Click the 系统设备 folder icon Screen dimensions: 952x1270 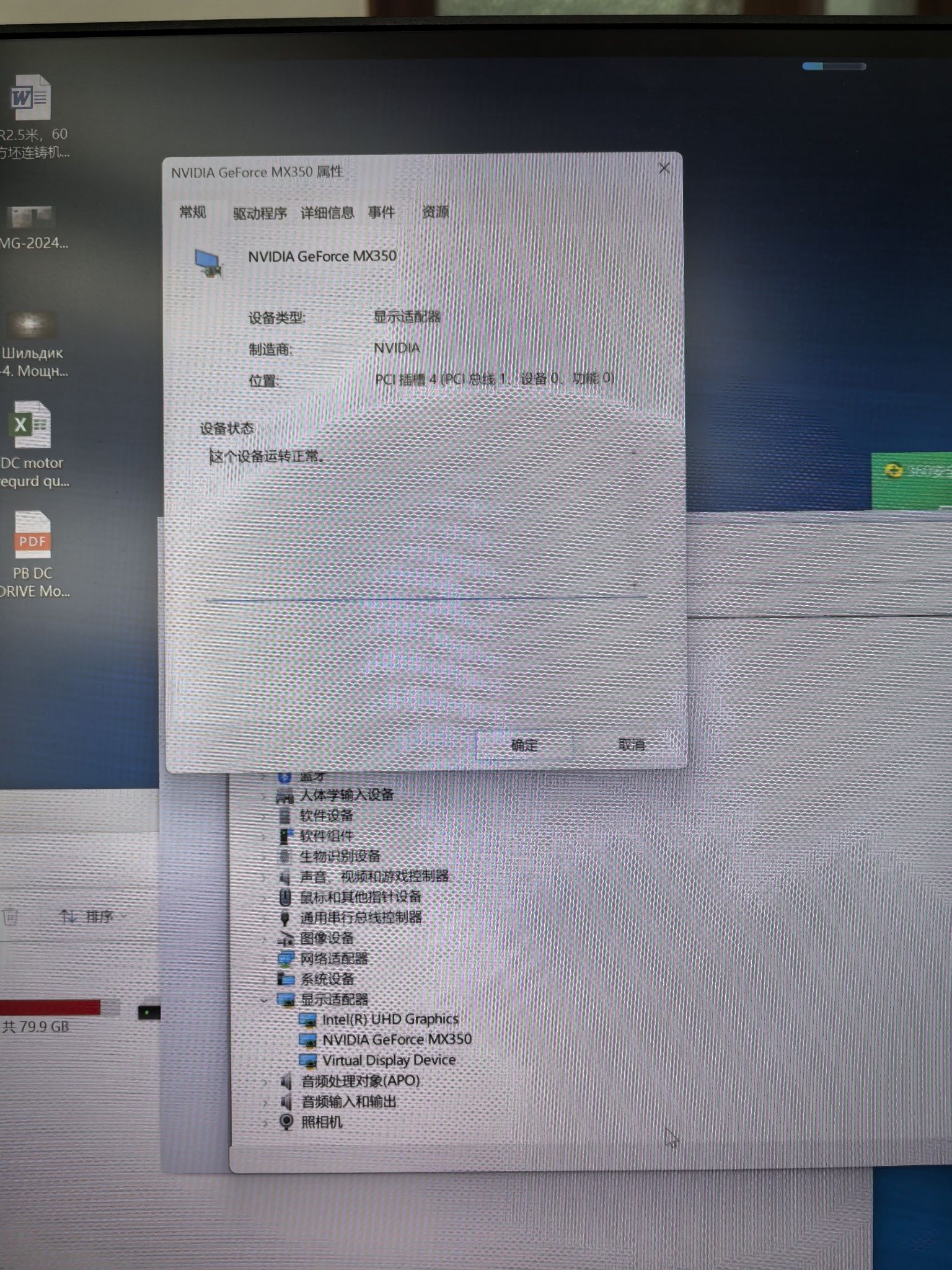tap(286, 979)
